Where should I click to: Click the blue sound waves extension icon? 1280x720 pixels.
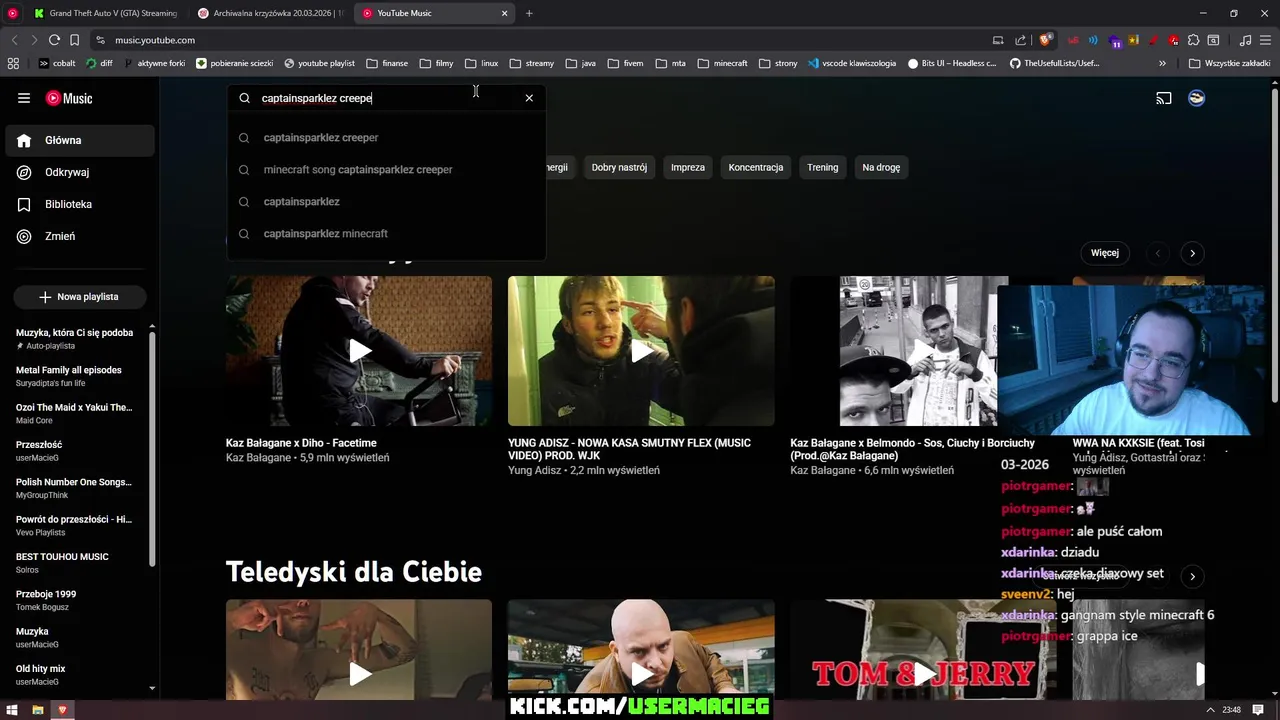pos(1093,40)
